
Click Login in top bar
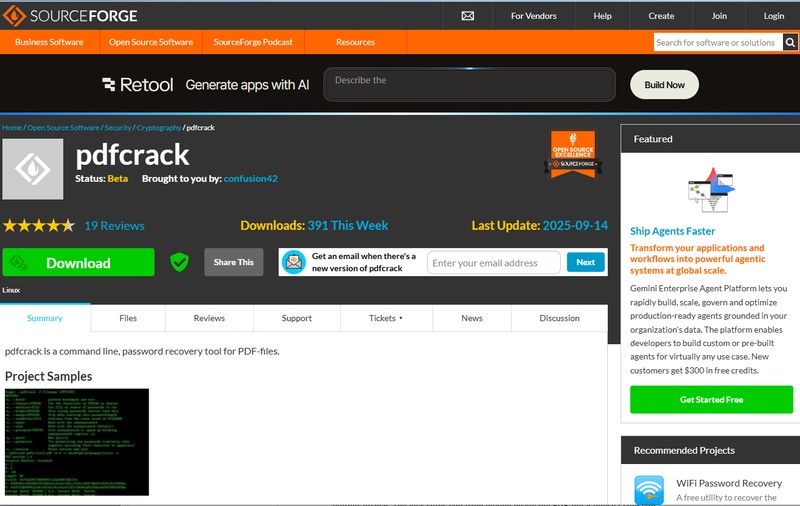[x=773, y=16]
